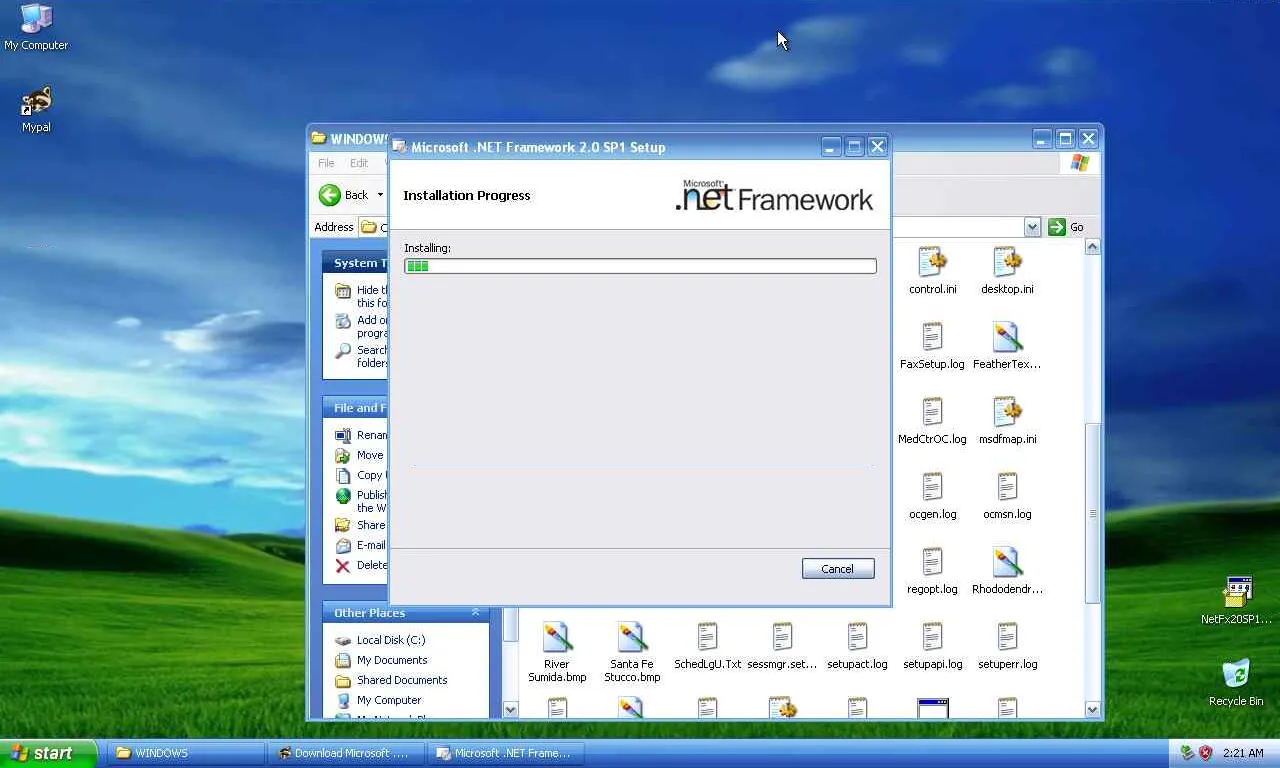1280x768 pixels.
Task: Open the File menu in WINDOWS explorer
Action: (326, 163)
